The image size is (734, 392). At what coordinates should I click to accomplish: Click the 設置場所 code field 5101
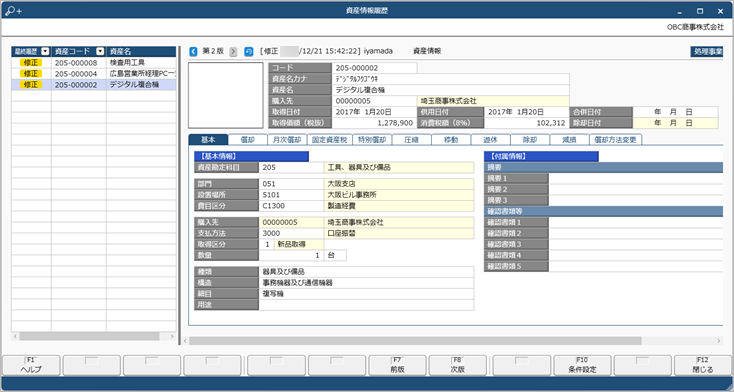click(x=291, y=195)
